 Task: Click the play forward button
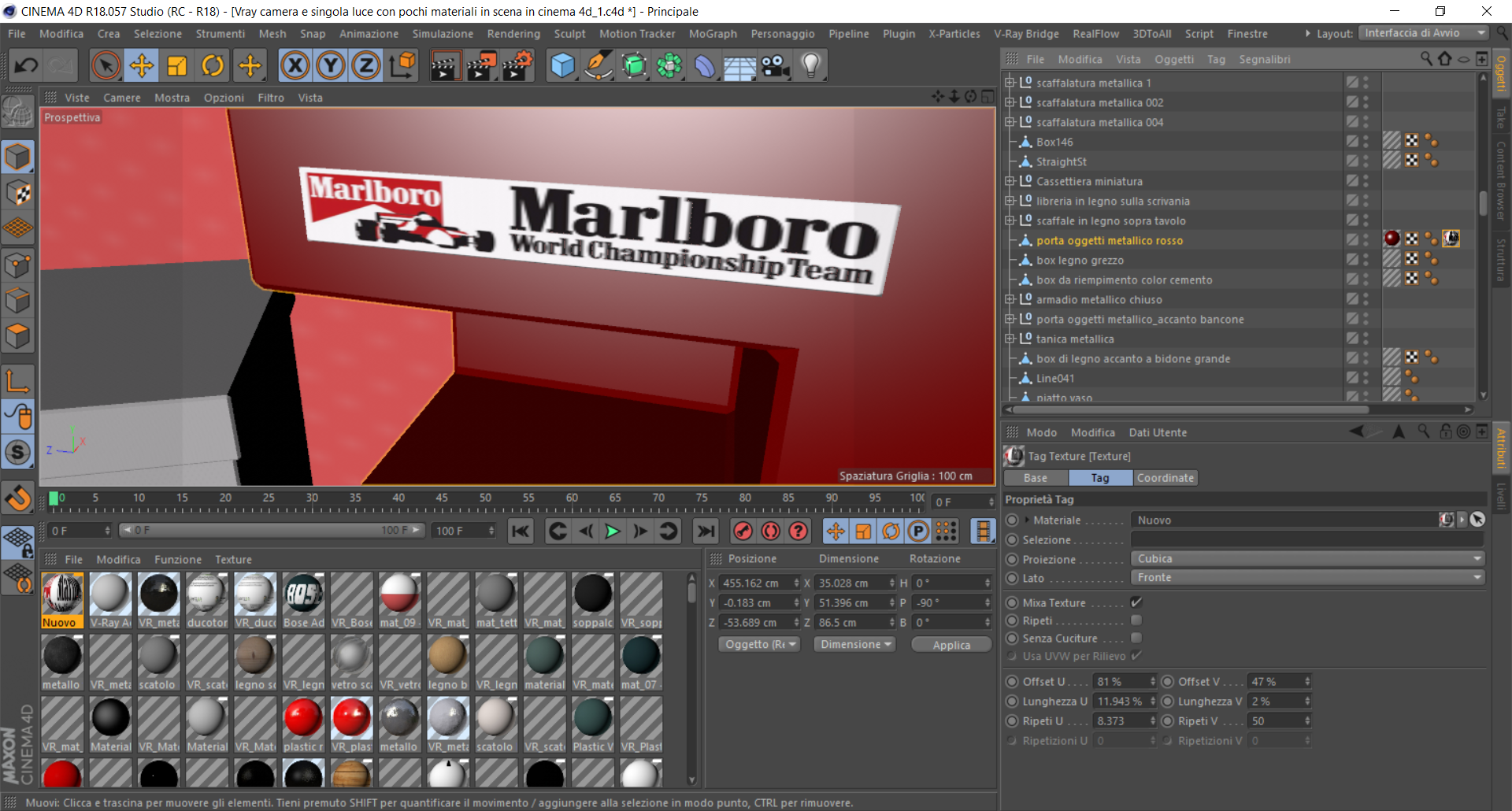(x=612, y=531)
